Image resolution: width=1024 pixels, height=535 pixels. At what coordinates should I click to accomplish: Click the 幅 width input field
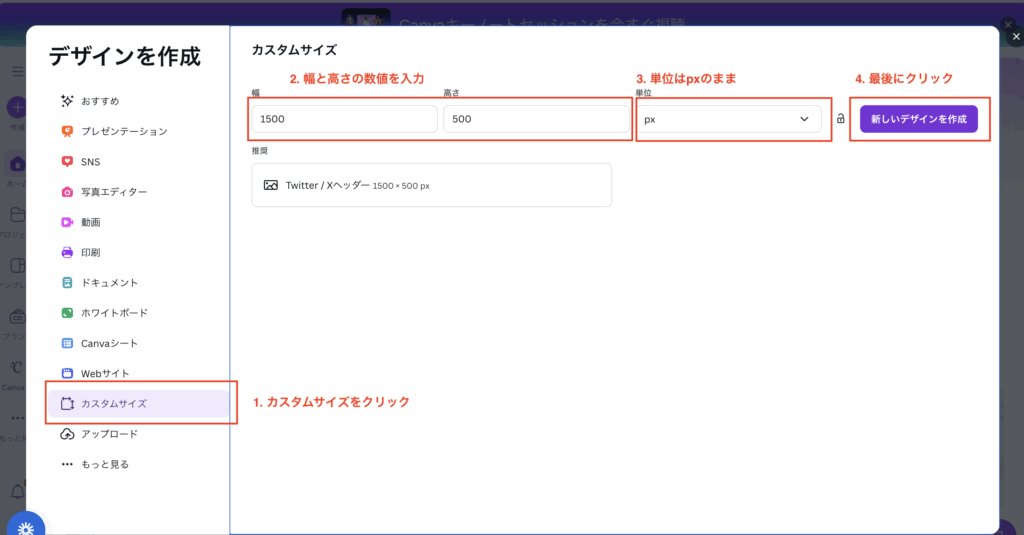(x=344, y=119)
